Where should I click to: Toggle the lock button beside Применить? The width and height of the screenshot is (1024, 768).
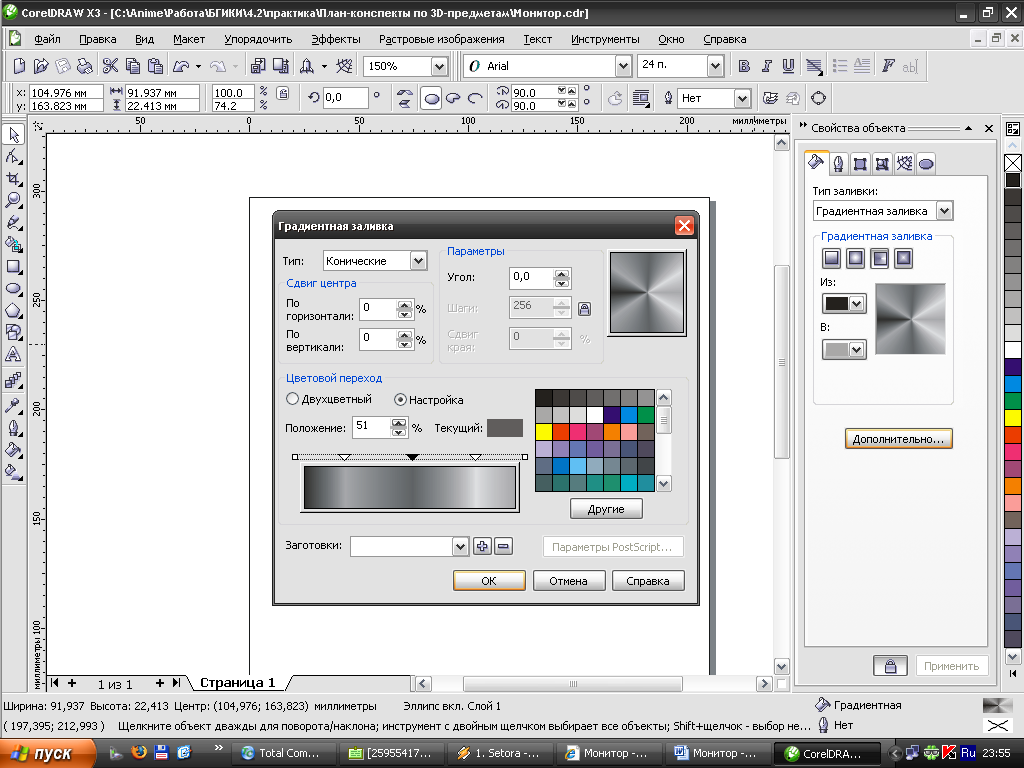click(890, 665)
